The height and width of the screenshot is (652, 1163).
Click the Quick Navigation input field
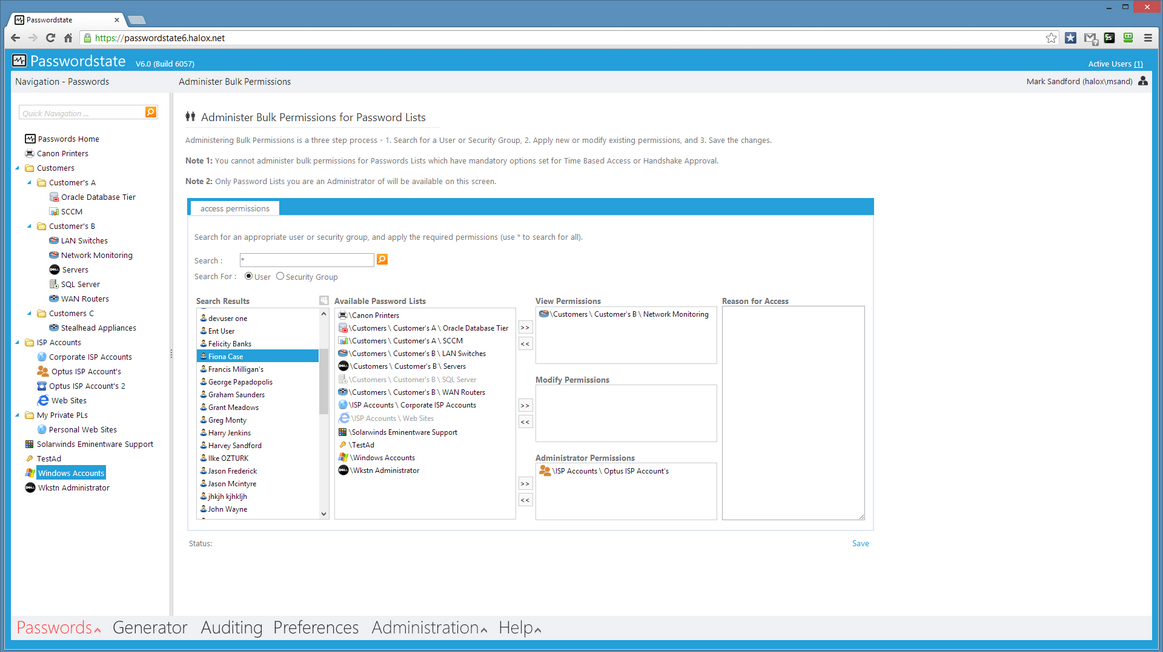pos(82,113)
